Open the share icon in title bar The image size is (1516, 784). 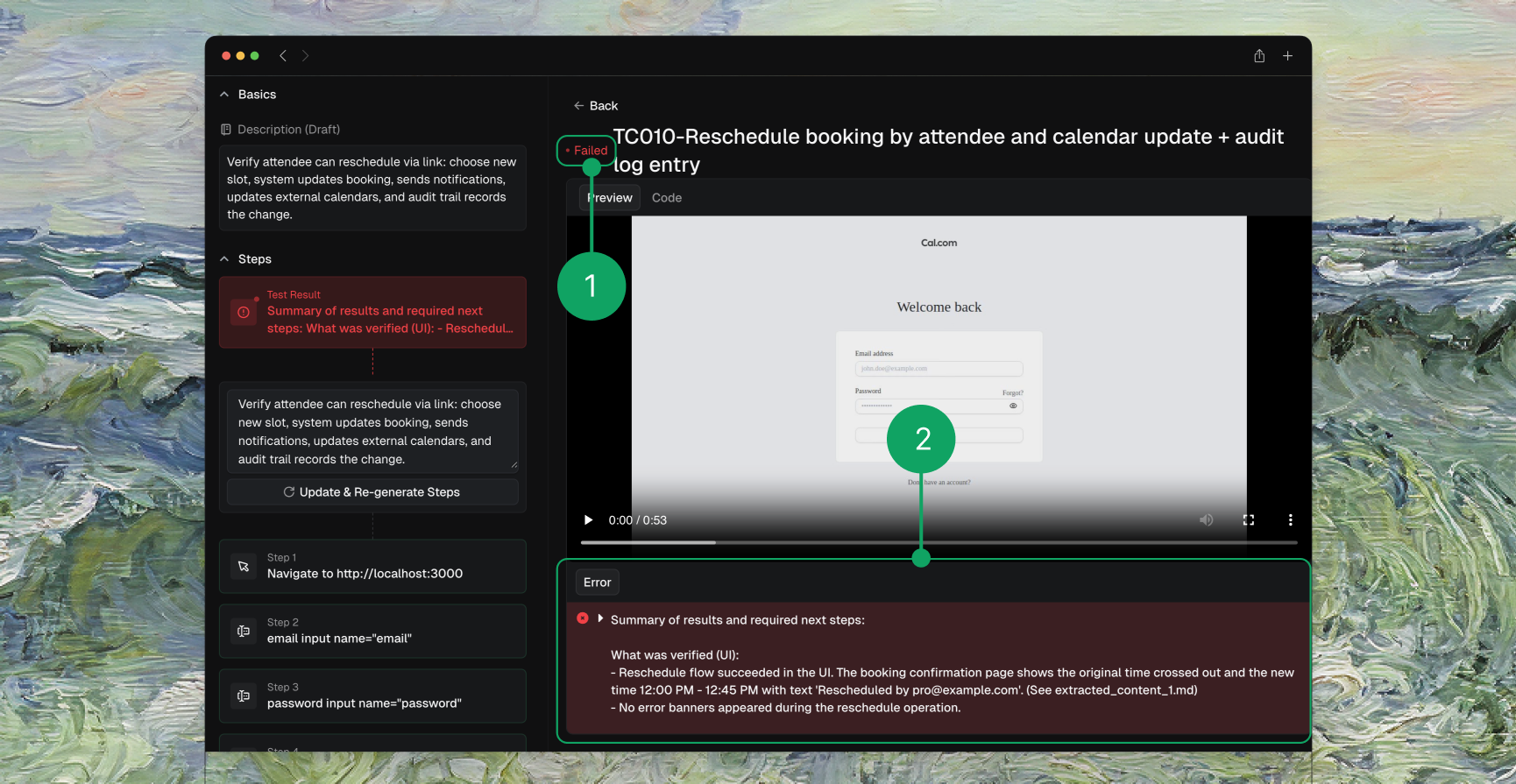(1259, 56)
